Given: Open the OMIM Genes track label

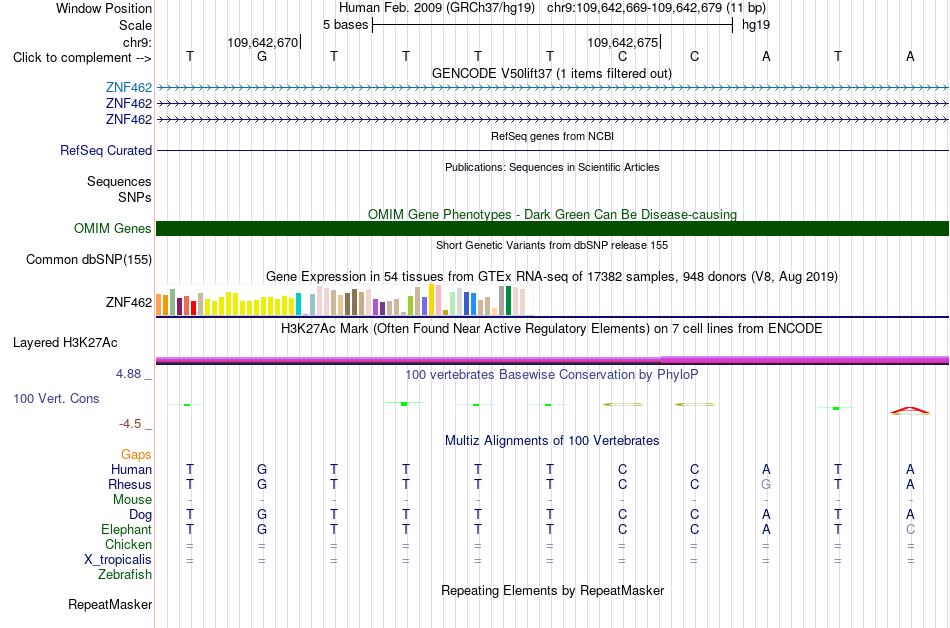Looking at the screenshot, I should tap(112, 228).
